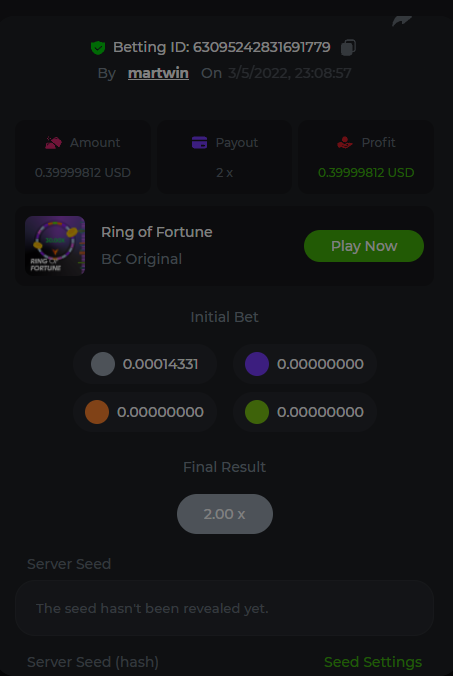The image size is (453, 676).
Task: Click the green profit amount value
Action: click(366, 172)
